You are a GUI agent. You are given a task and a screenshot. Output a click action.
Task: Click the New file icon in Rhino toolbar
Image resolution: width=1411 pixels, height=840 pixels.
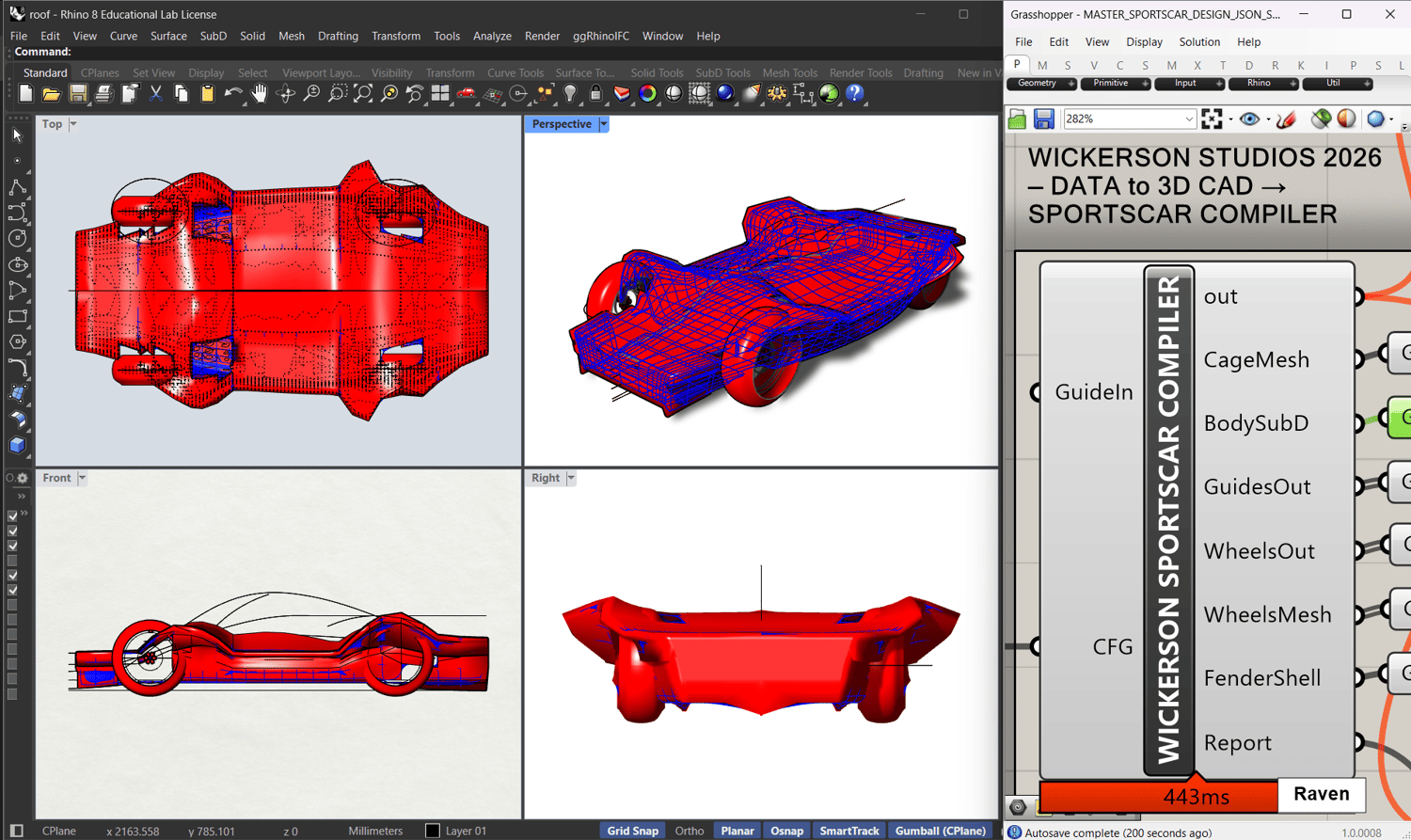coord(25,93)
